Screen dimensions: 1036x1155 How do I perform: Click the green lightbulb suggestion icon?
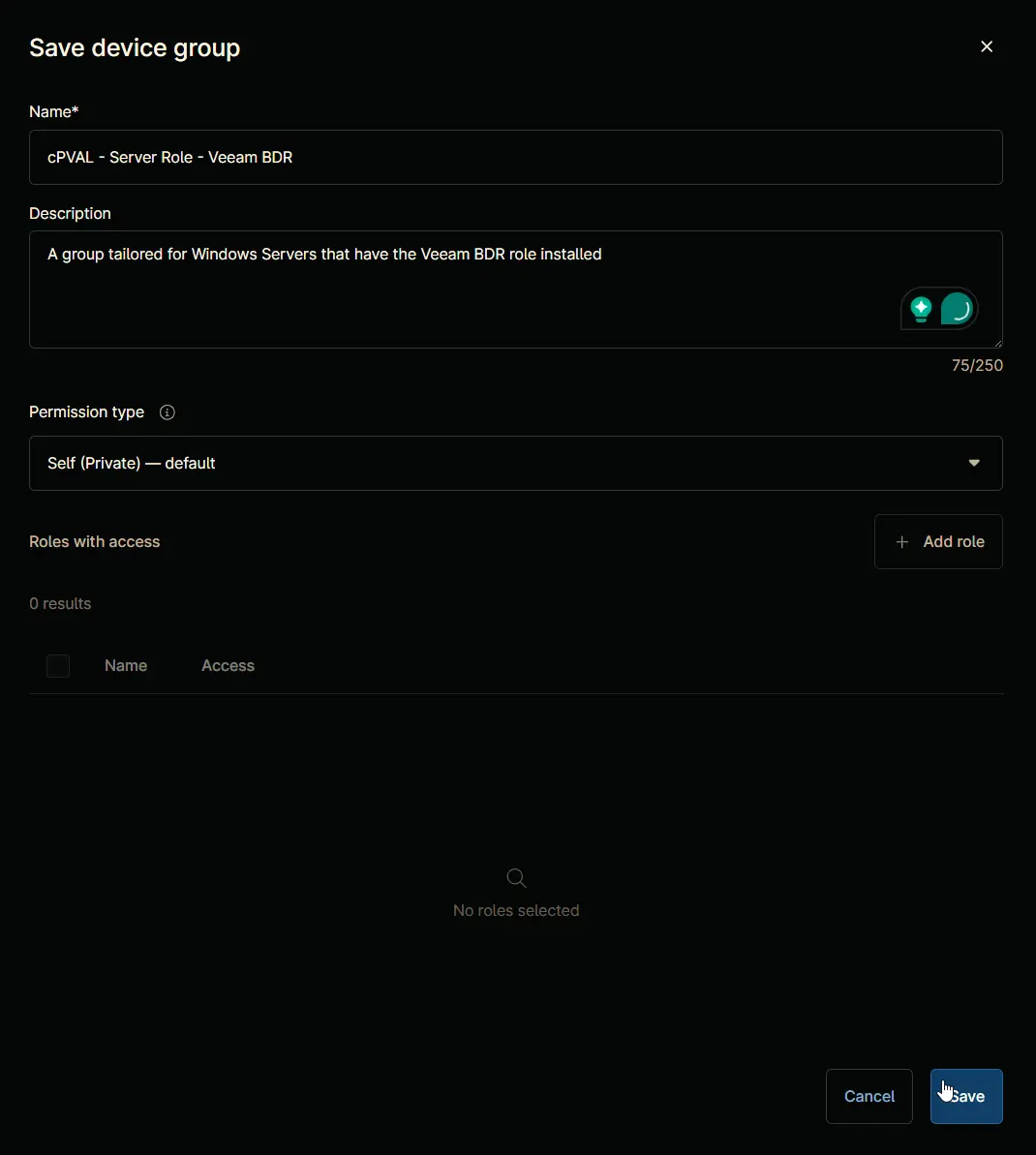(921, 309)
